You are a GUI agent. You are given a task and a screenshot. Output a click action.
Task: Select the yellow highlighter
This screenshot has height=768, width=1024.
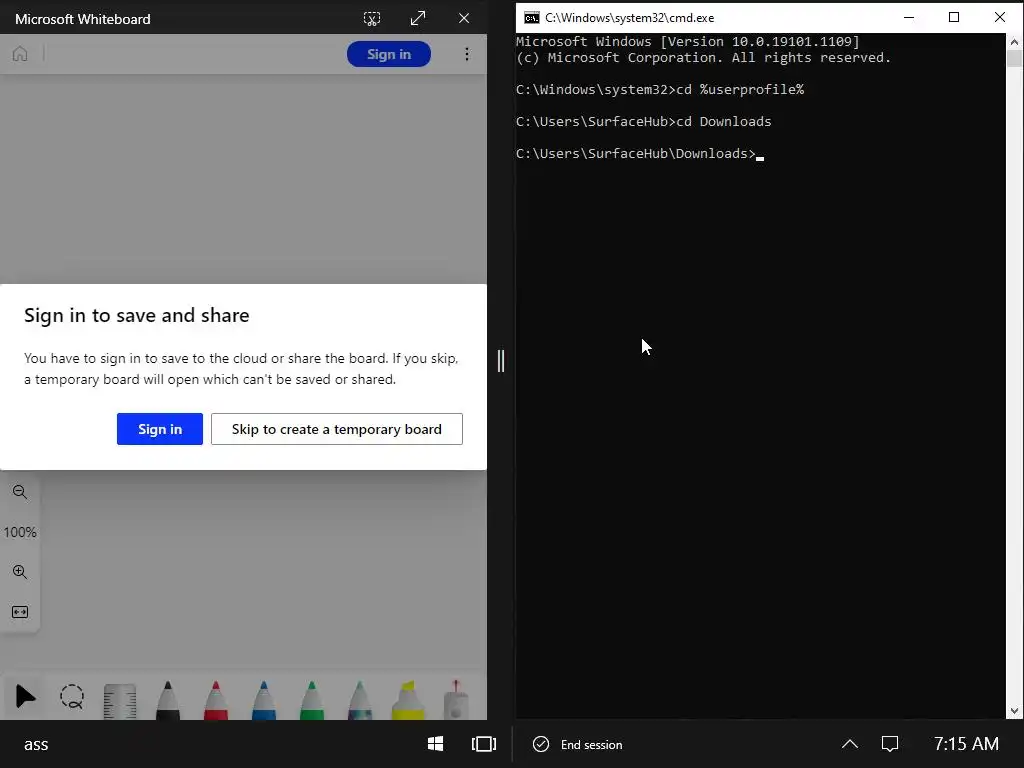point(408,700)
